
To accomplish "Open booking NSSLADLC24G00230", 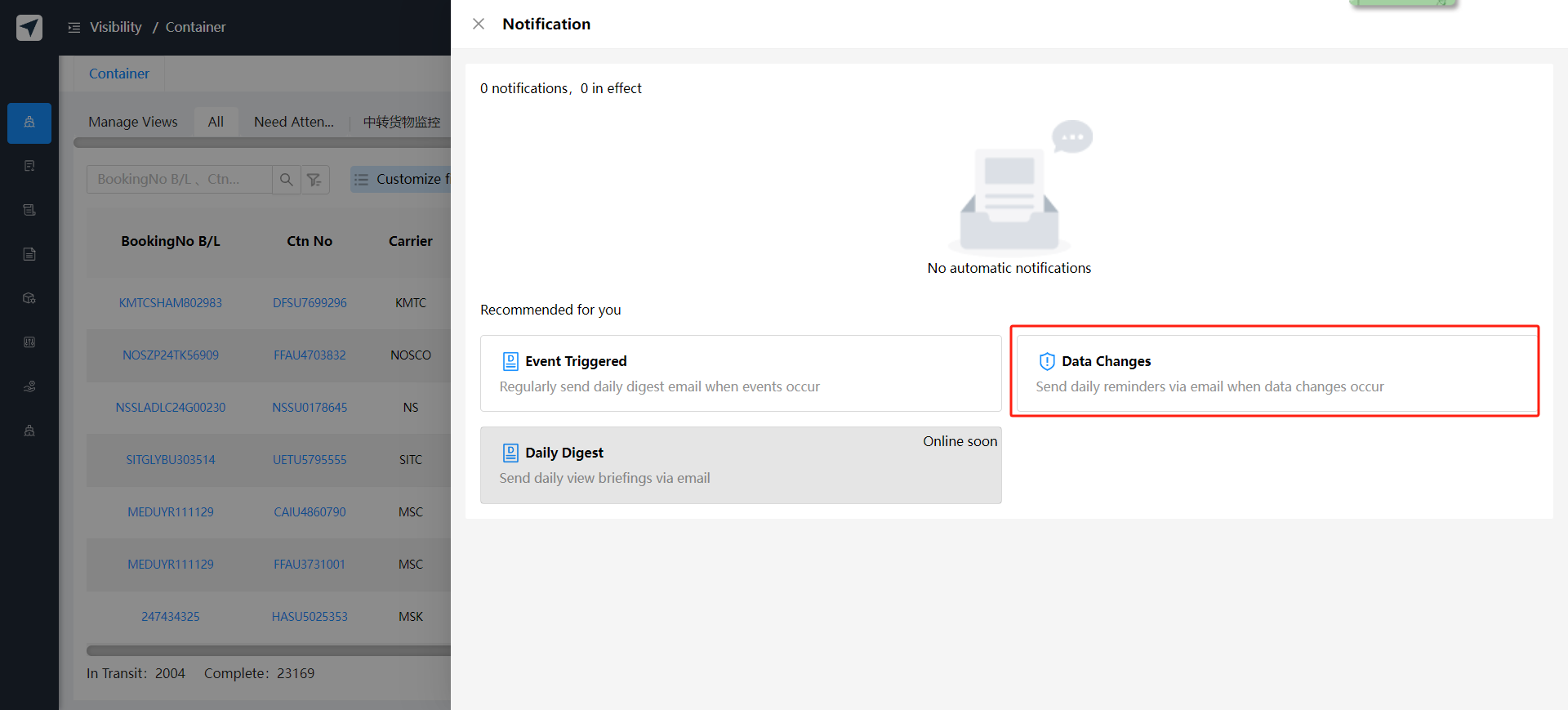I will point(171,408).
